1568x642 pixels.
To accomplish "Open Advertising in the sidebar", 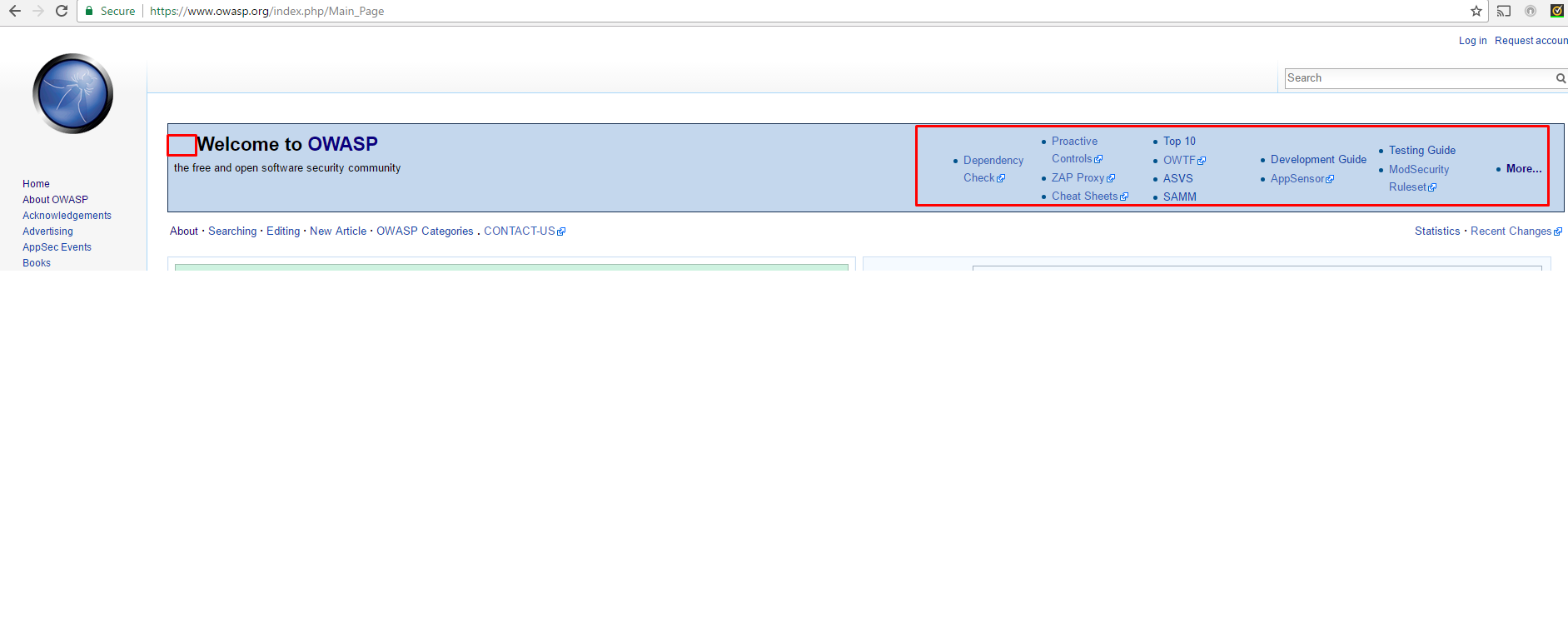I will coord(47,231).
